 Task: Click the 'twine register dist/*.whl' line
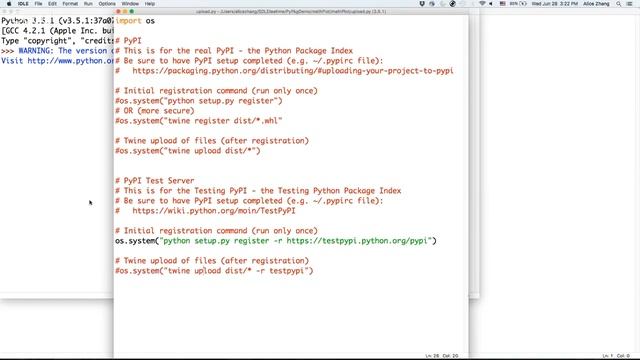click(x=199, y=121)
